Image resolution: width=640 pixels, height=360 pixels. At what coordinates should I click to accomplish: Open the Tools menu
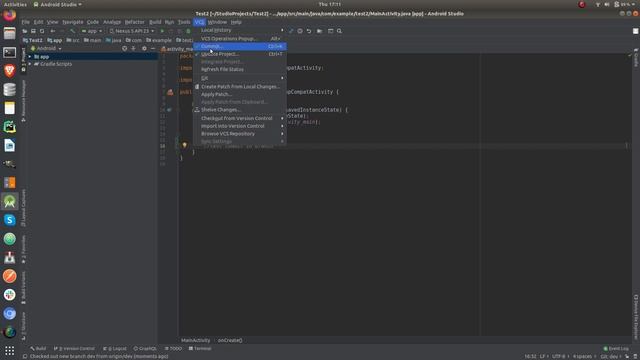[x=184, y=22]
